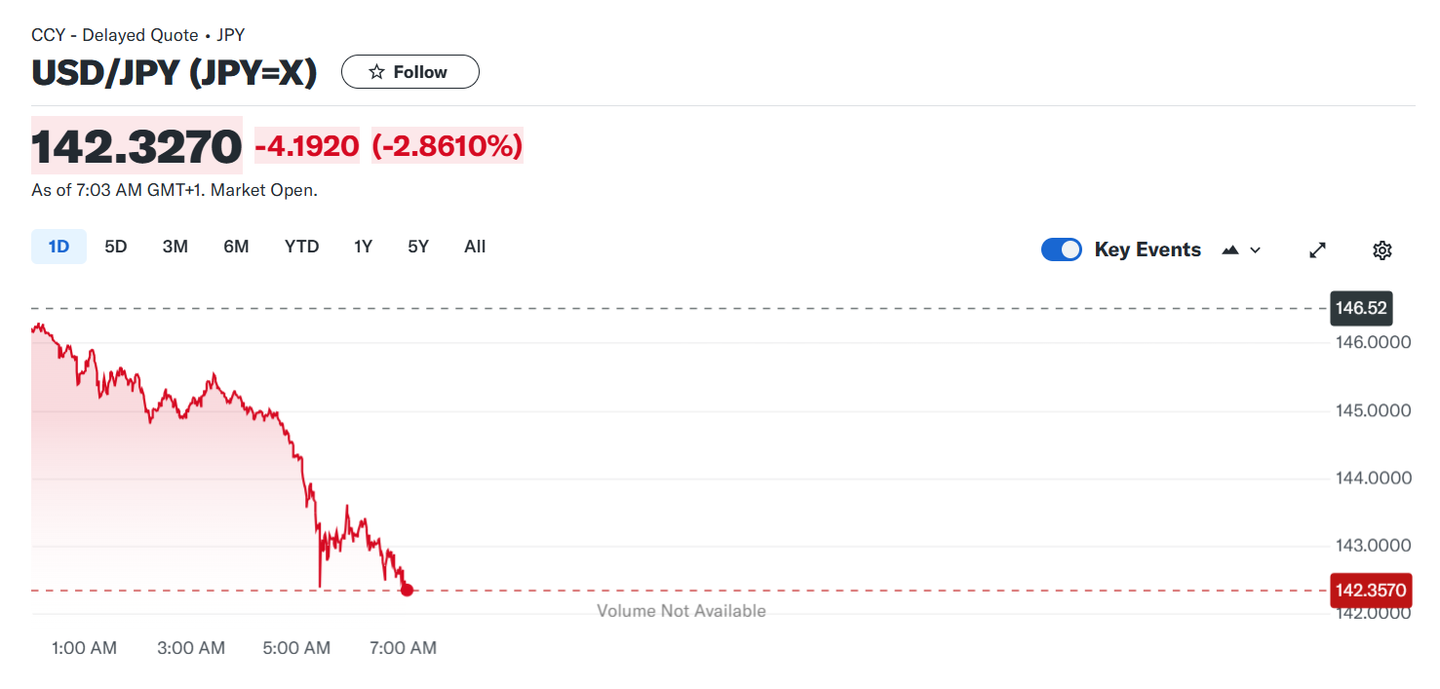Expand chart to full screen
The width and height of the screenshot is (1440, 689).
click(1318, 250)
